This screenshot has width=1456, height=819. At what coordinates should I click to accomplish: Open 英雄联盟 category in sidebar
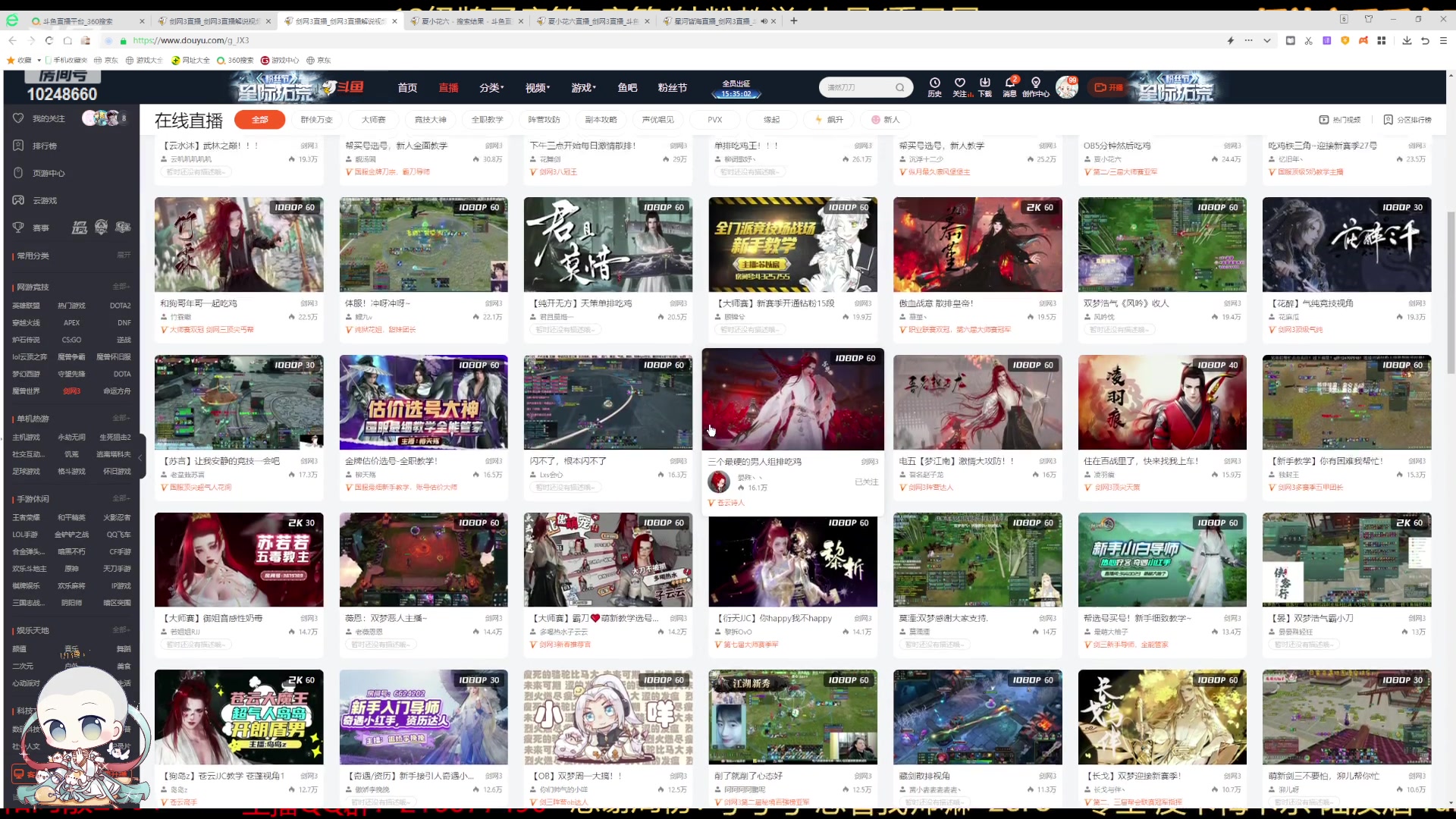pos(27,306)
